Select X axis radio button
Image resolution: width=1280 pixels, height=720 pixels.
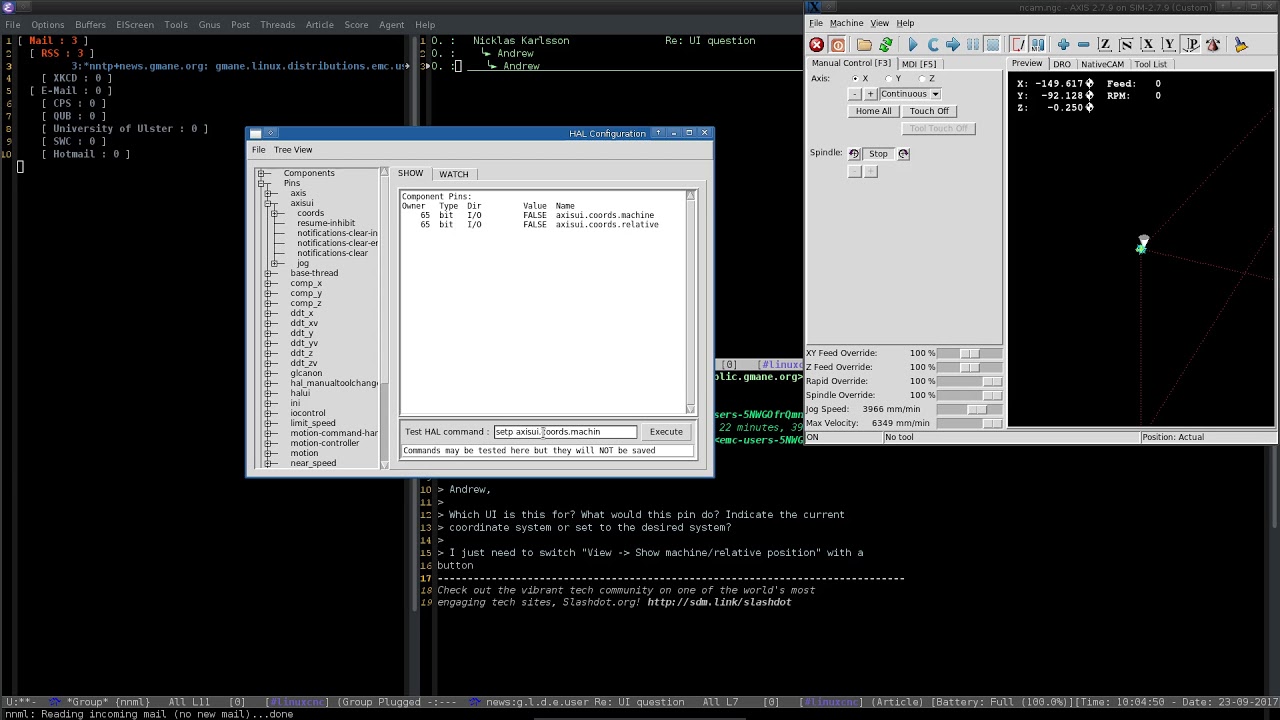coord(854,79)
